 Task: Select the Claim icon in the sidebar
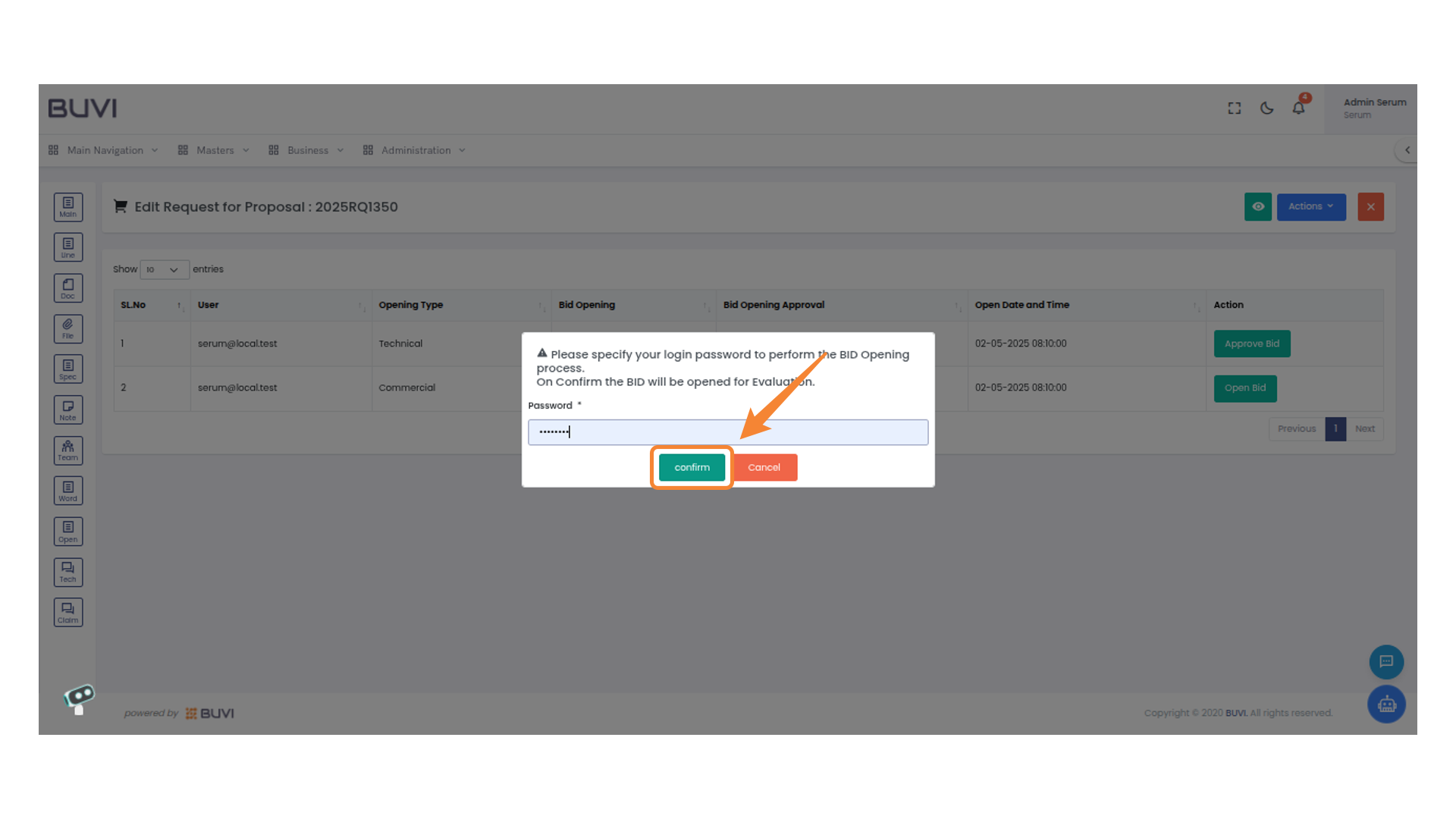tap(68, 612)
